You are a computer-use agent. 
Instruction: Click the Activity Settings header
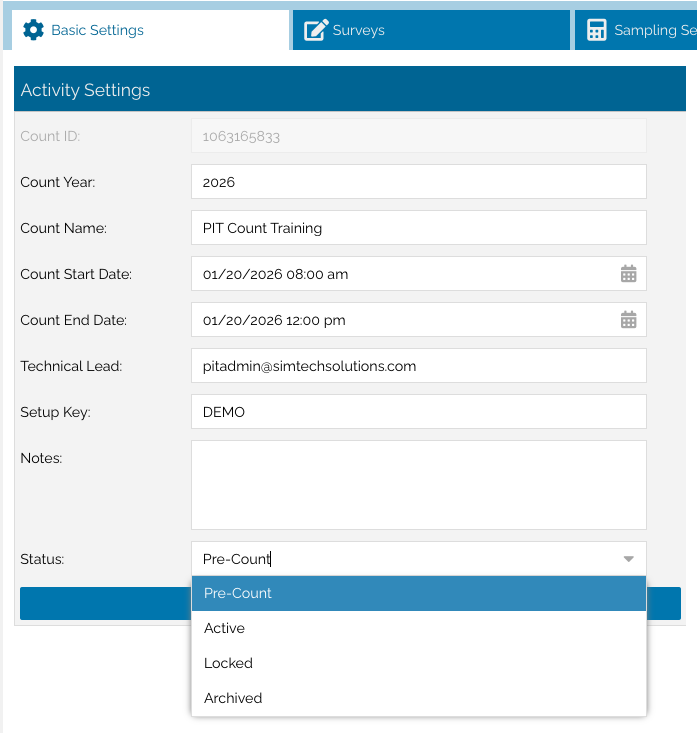tap(350, 89)
